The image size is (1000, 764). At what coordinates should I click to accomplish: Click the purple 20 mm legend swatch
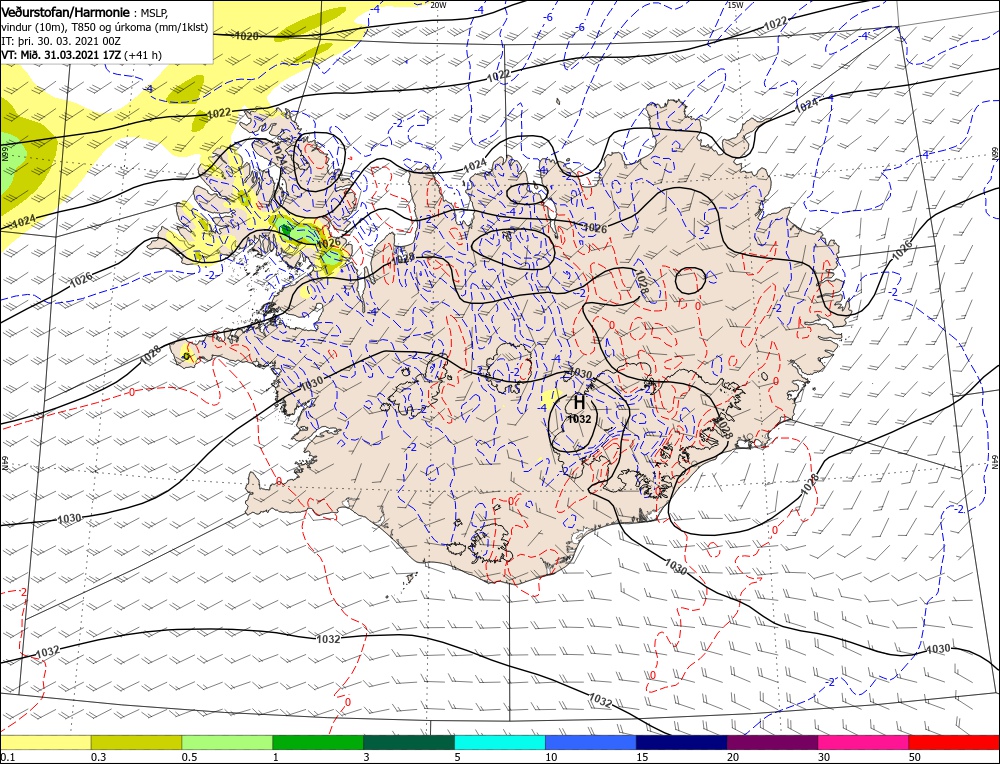(772, 742)
